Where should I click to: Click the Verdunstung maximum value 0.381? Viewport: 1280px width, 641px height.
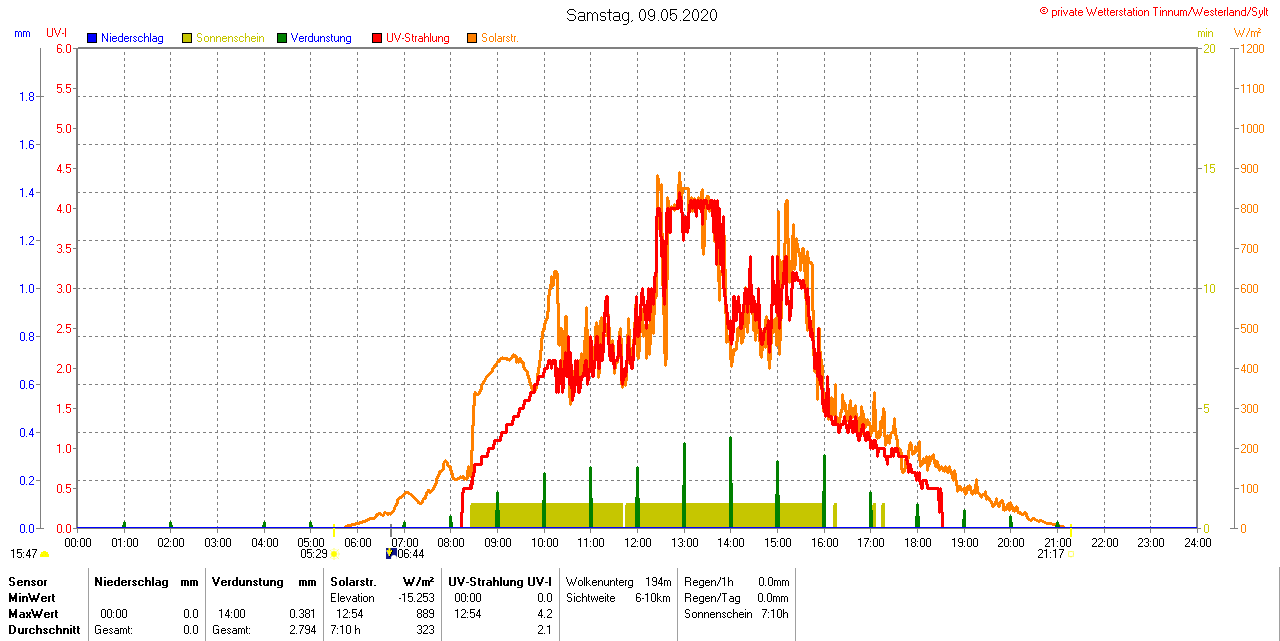[x=303, y=614]
